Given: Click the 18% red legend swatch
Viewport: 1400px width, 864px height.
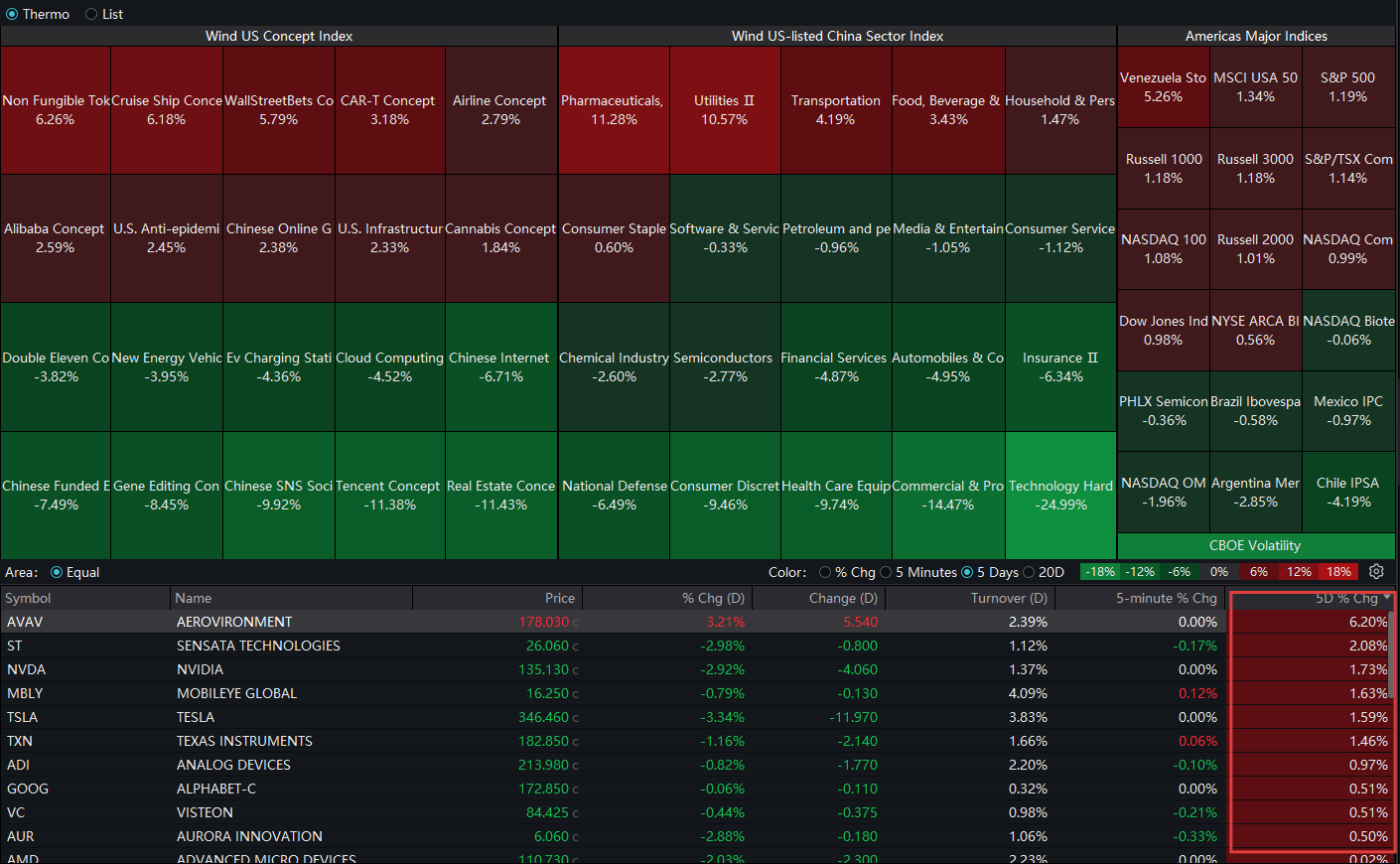Looking at the screenshot, I should [x=1338, y=572].
